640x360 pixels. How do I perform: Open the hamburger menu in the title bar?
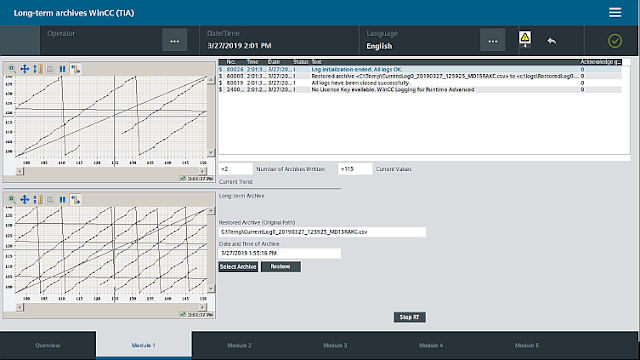pos(615,12)
